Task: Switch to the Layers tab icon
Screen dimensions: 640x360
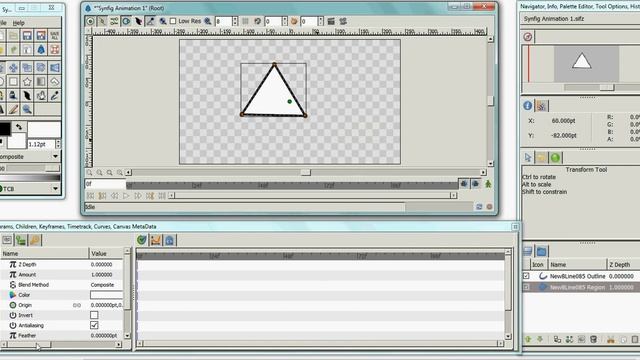Action: (528, 251)
